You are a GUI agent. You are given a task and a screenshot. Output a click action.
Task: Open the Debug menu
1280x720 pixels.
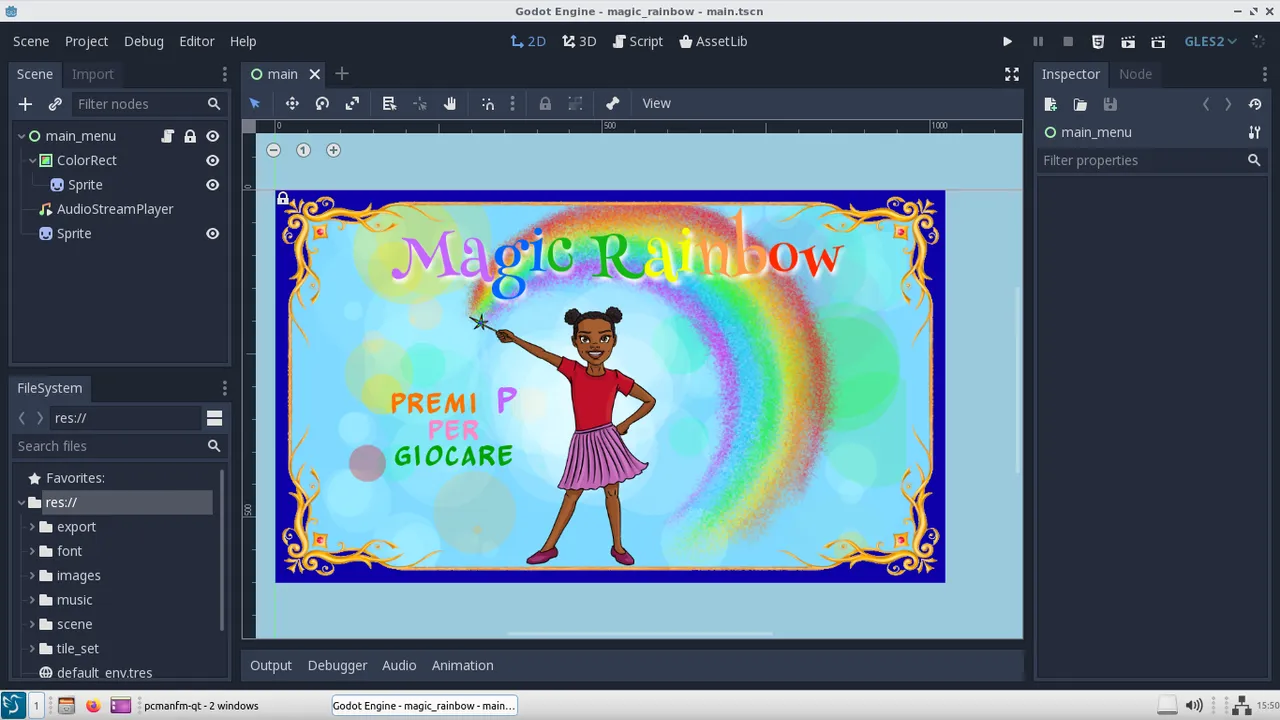click(x=144, y=41)
